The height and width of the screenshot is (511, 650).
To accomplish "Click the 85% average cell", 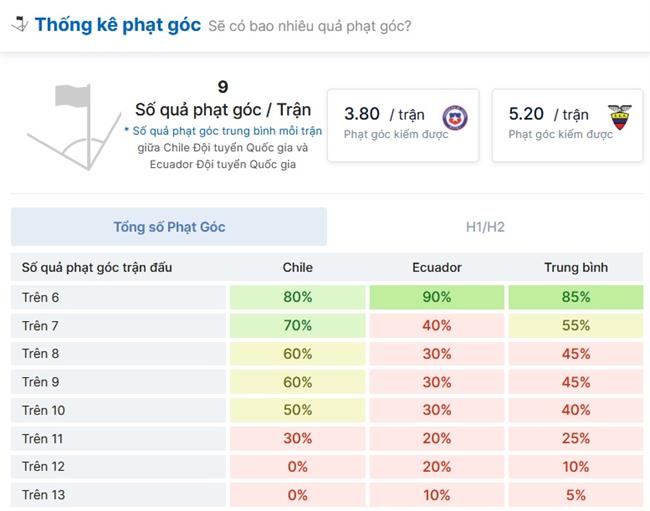I will point(576,297).
